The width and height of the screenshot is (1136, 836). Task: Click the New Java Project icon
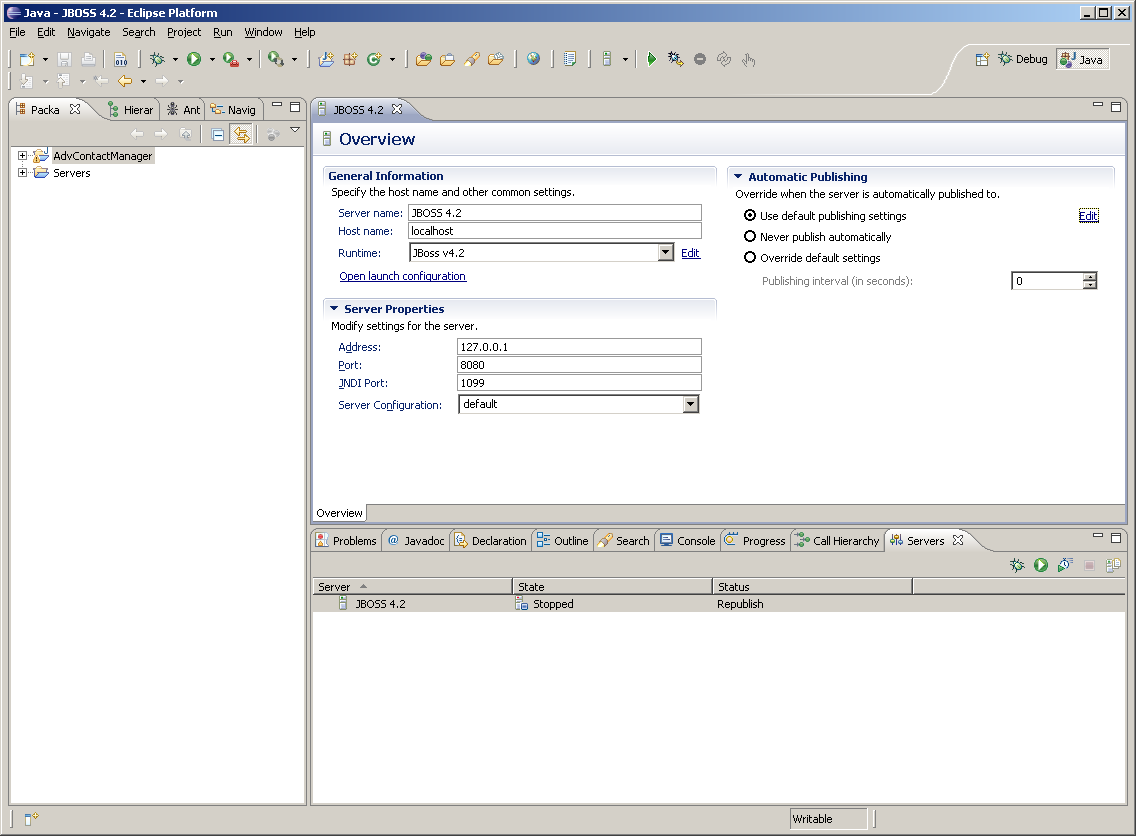click(326, 59)
